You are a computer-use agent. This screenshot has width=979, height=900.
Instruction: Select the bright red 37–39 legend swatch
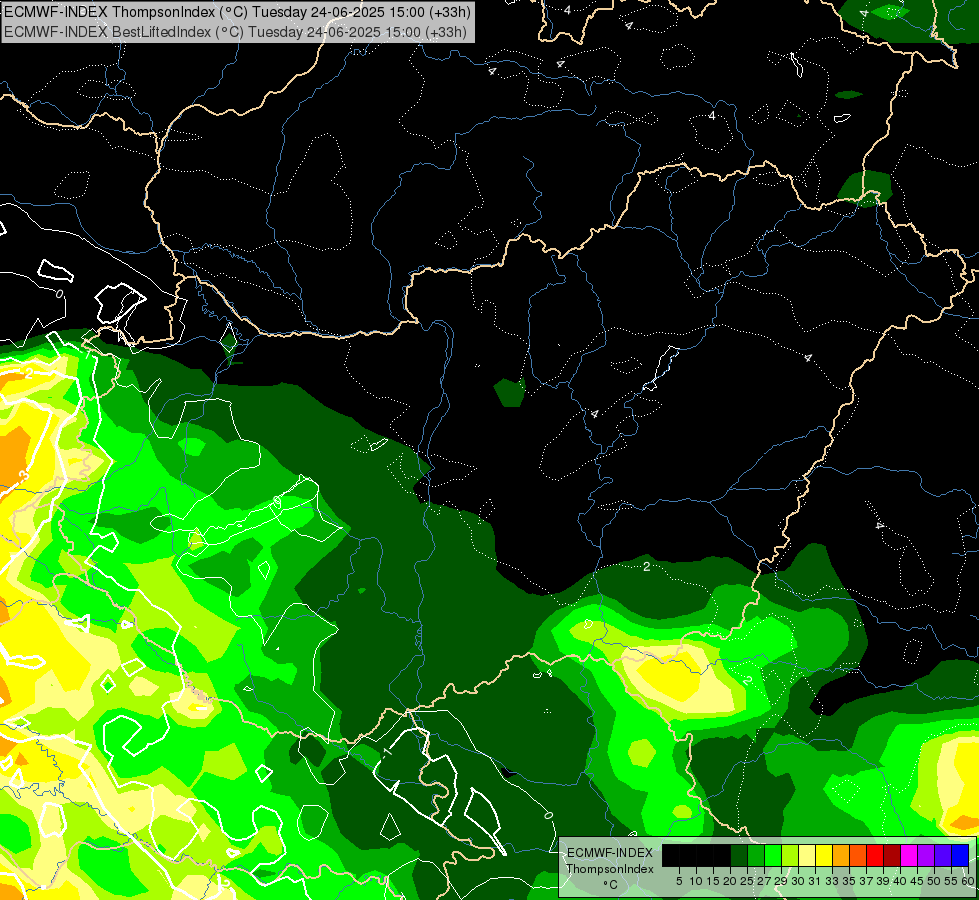click(x=875, y=855)
